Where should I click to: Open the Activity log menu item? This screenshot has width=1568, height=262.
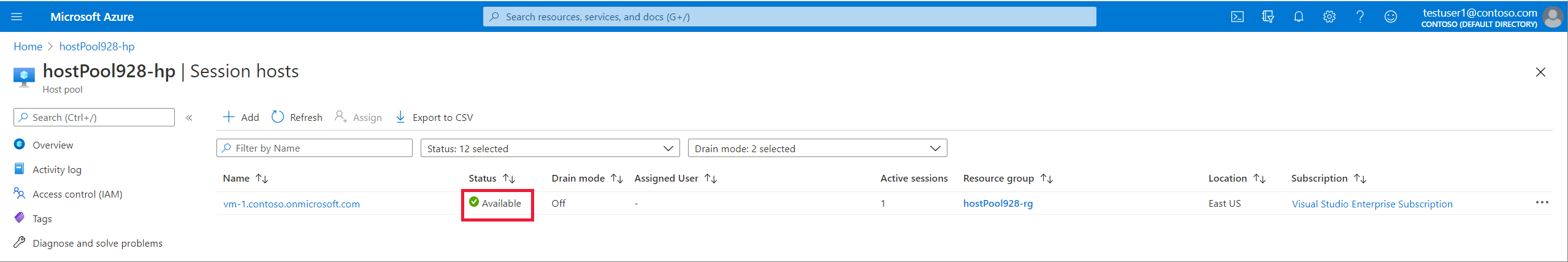point(56,169)
